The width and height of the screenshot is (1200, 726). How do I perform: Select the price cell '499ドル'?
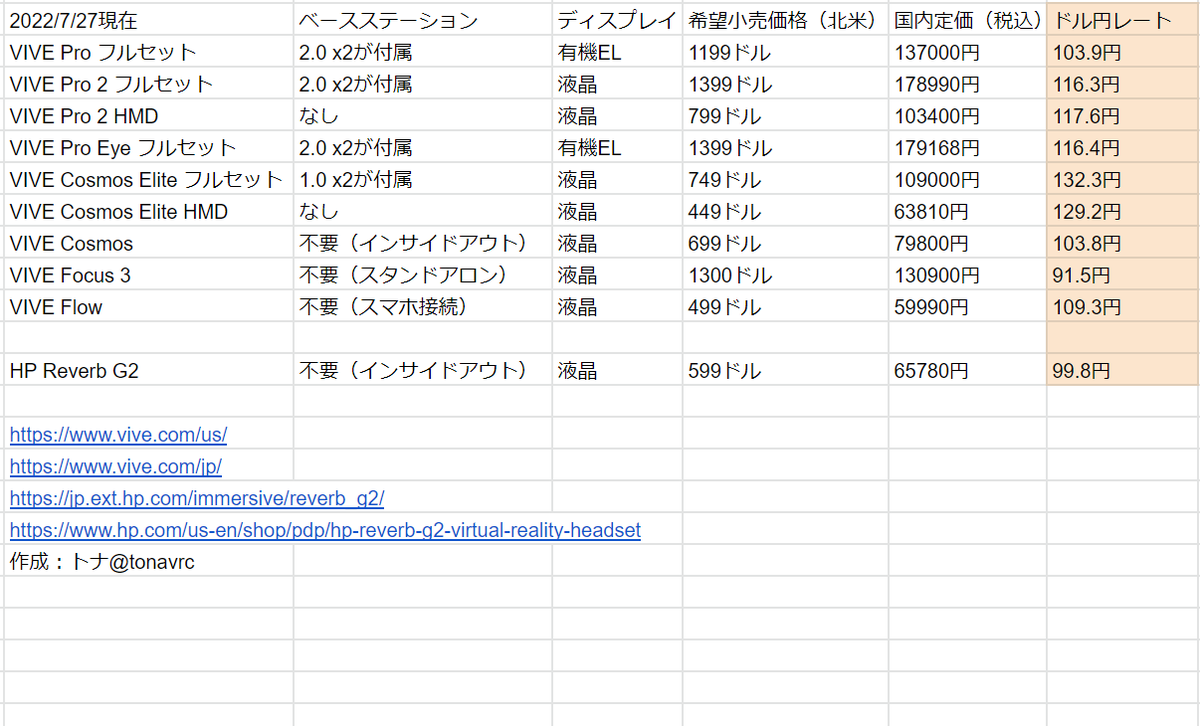[x=786, y=308]
